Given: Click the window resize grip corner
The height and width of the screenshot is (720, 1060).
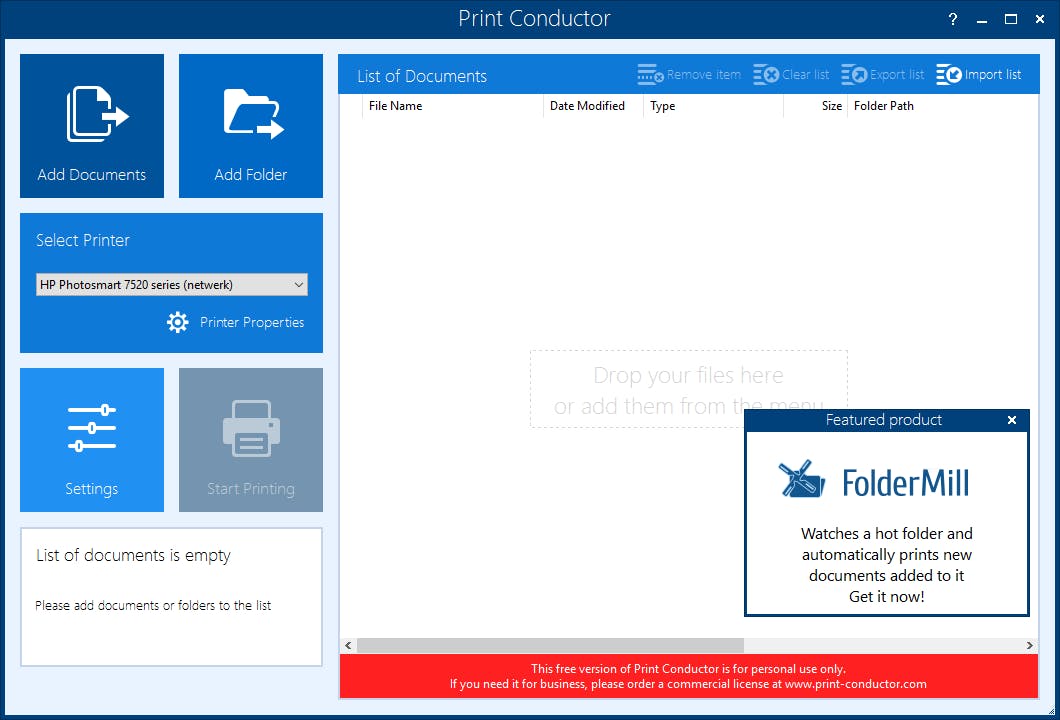Looking at the screenshot, I should pos(1051,711).
